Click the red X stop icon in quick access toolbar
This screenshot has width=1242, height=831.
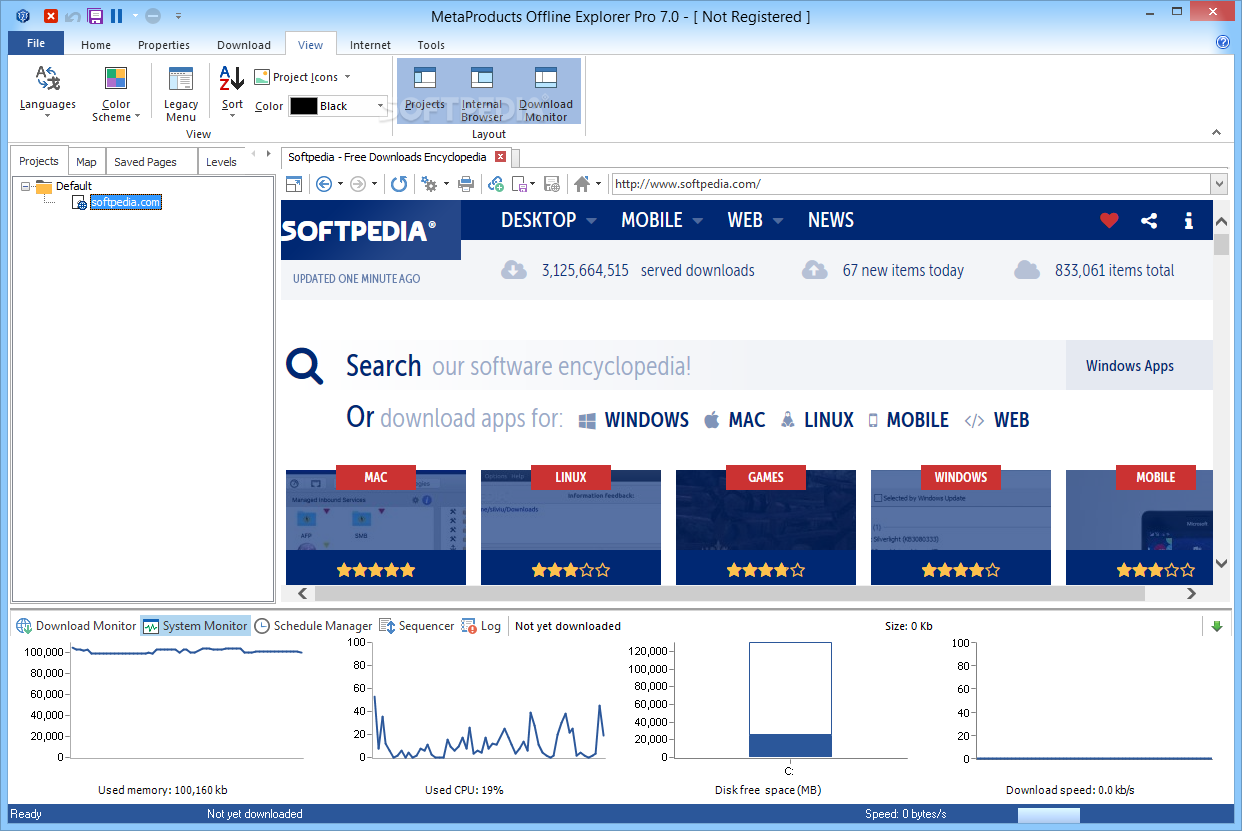(x=51, y=16)
